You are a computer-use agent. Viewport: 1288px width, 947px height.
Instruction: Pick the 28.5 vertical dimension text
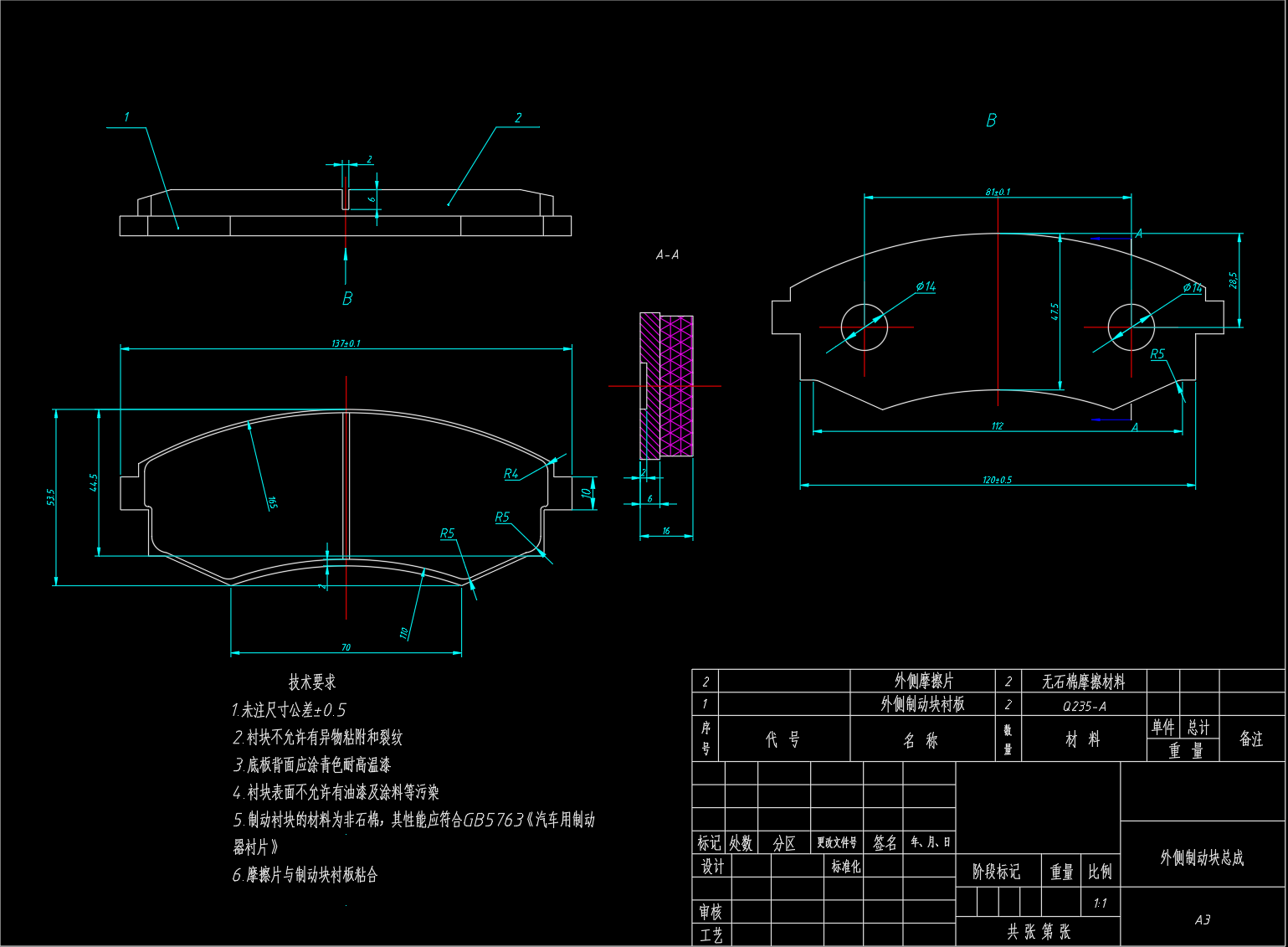click(x=1234, y=280)
